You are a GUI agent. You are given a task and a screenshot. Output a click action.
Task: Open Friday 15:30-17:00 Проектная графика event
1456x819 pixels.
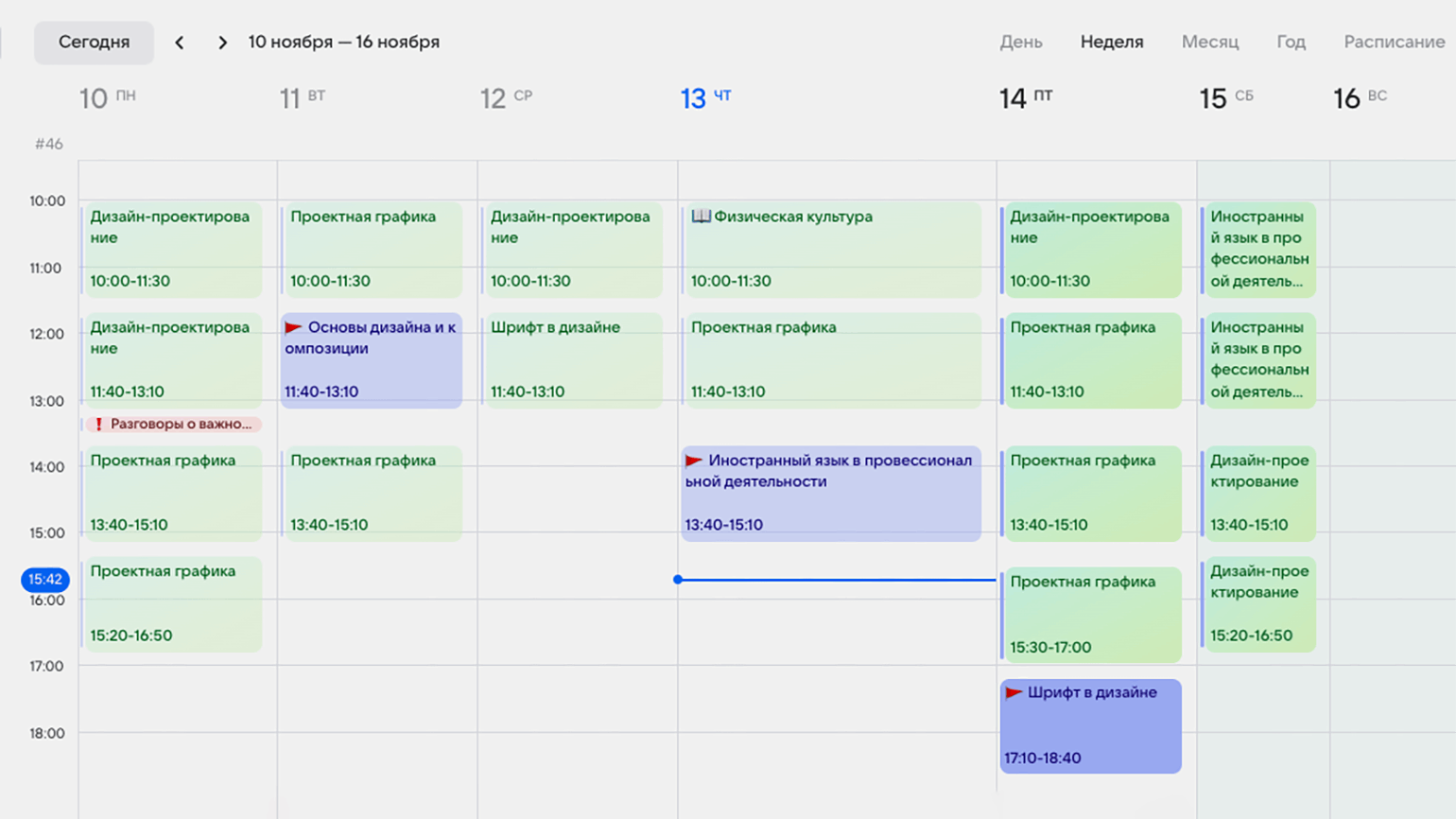[1091, 615]
